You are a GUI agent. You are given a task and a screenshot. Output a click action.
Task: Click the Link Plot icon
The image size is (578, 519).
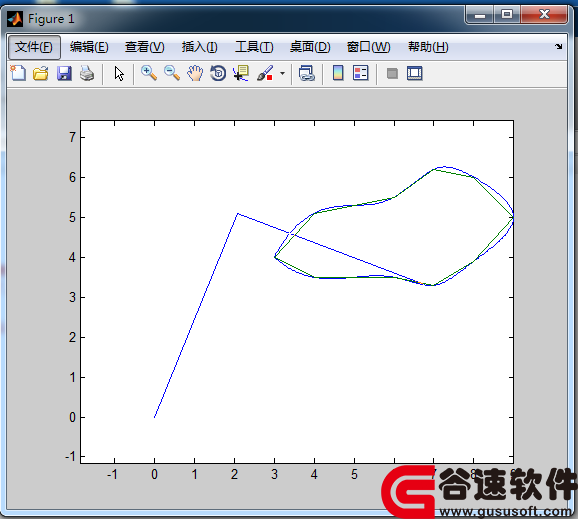[307, 73]
